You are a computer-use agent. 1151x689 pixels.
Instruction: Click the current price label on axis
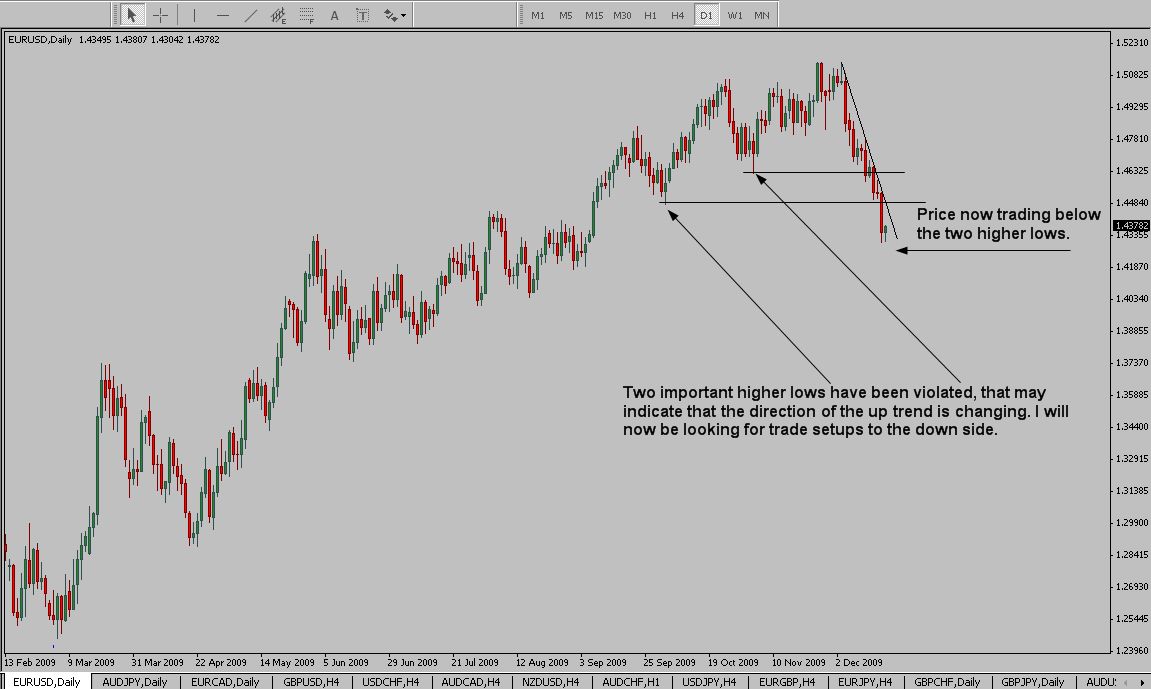(1130, 226)
